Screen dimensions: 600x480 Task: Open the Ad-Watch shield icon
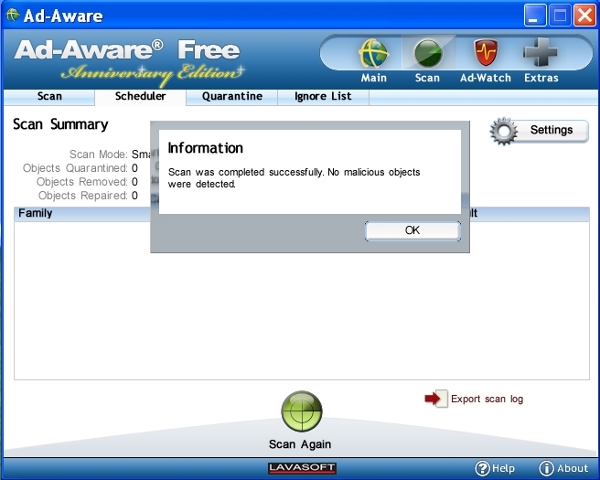click(x=486, y=53)
